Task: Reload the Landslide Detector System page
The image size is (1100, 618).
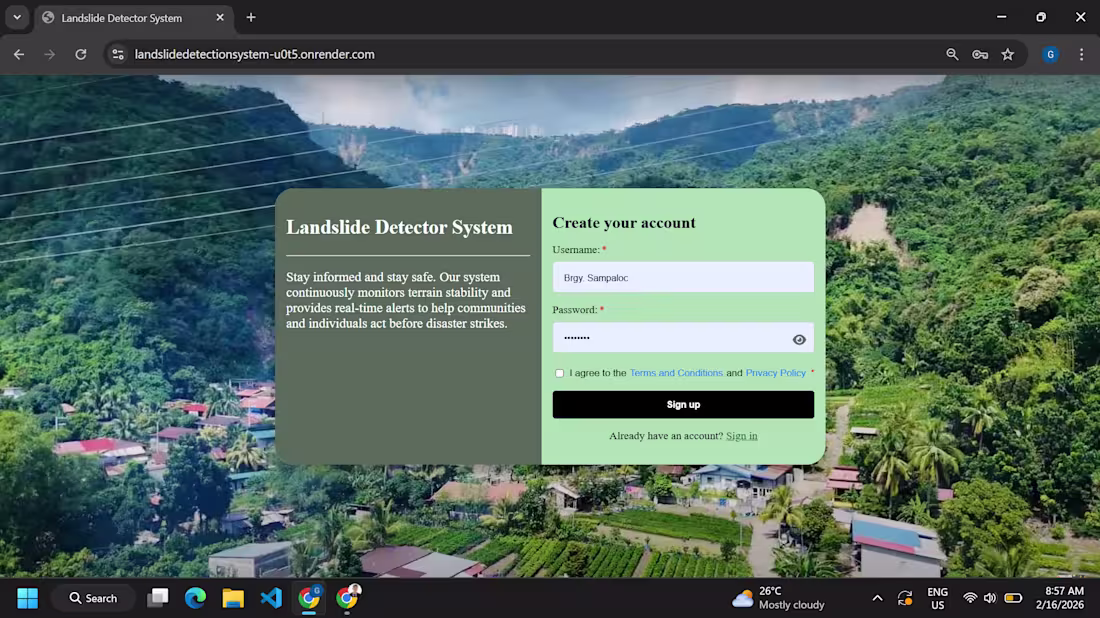Action: click(x=81, y=54)
